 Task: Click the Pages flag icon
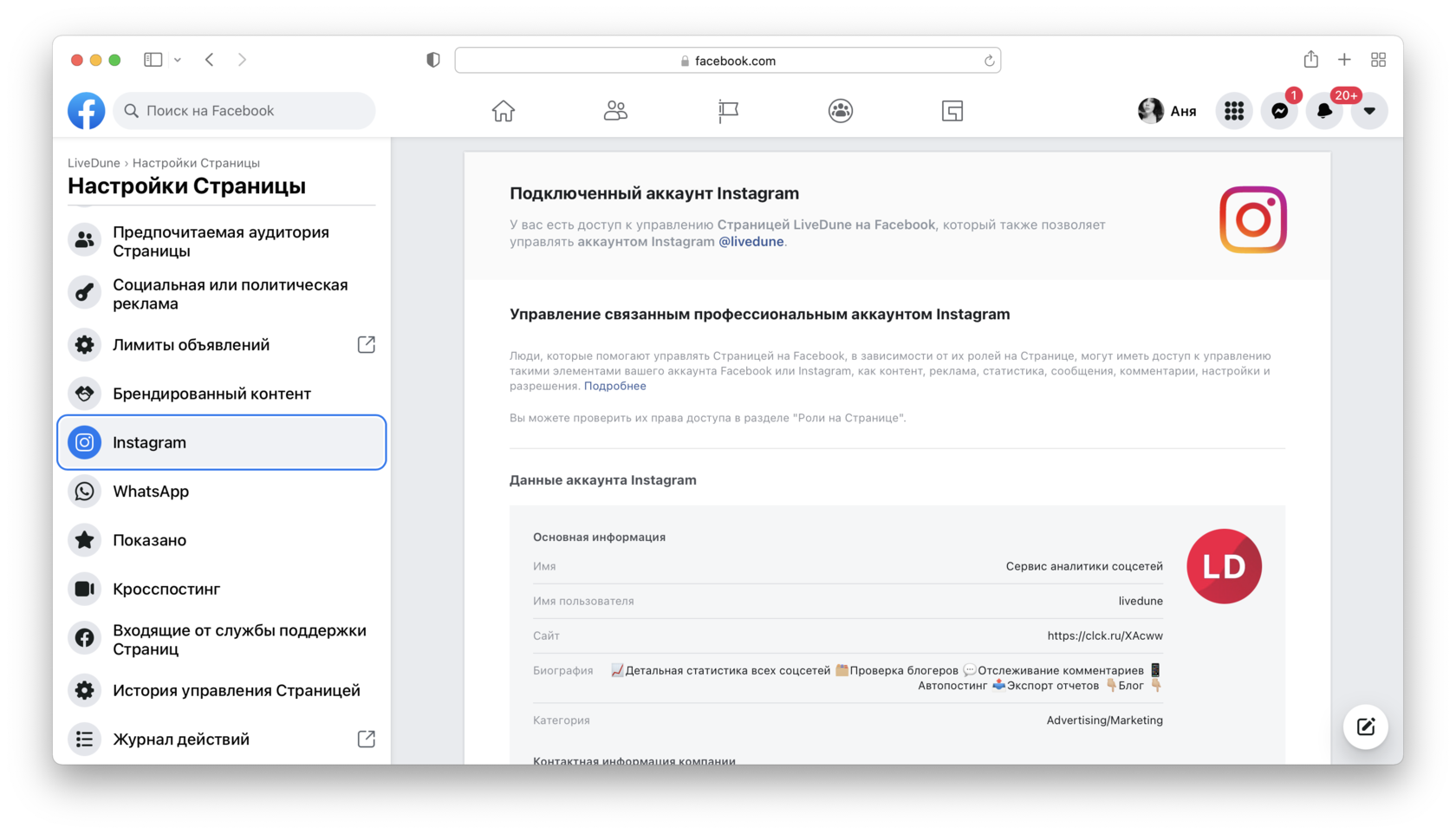click(x=728, y=110)
